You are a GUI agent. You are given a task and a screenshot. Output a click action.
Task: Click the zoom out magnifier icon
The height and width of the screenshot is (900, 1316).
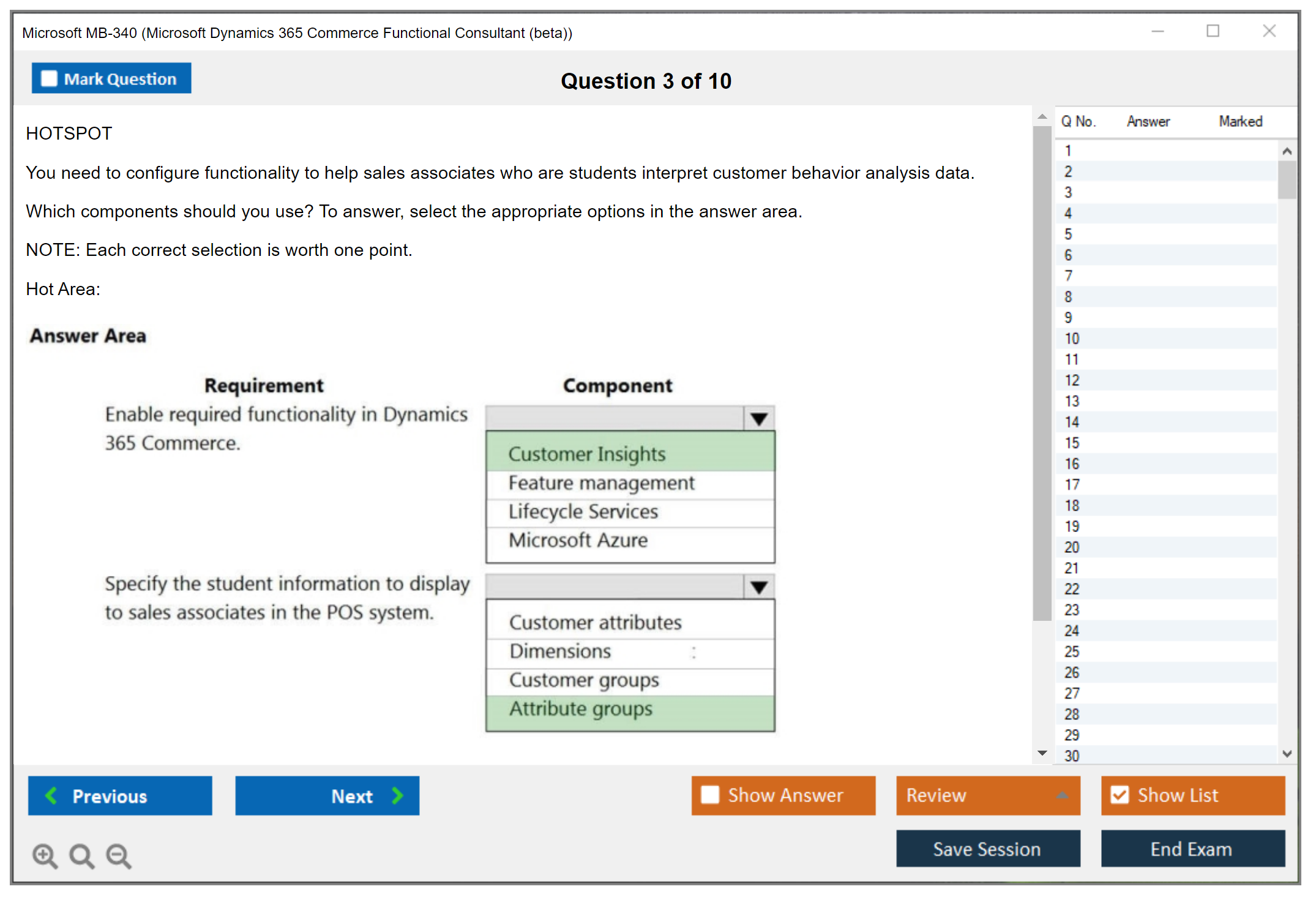[119, 855]
